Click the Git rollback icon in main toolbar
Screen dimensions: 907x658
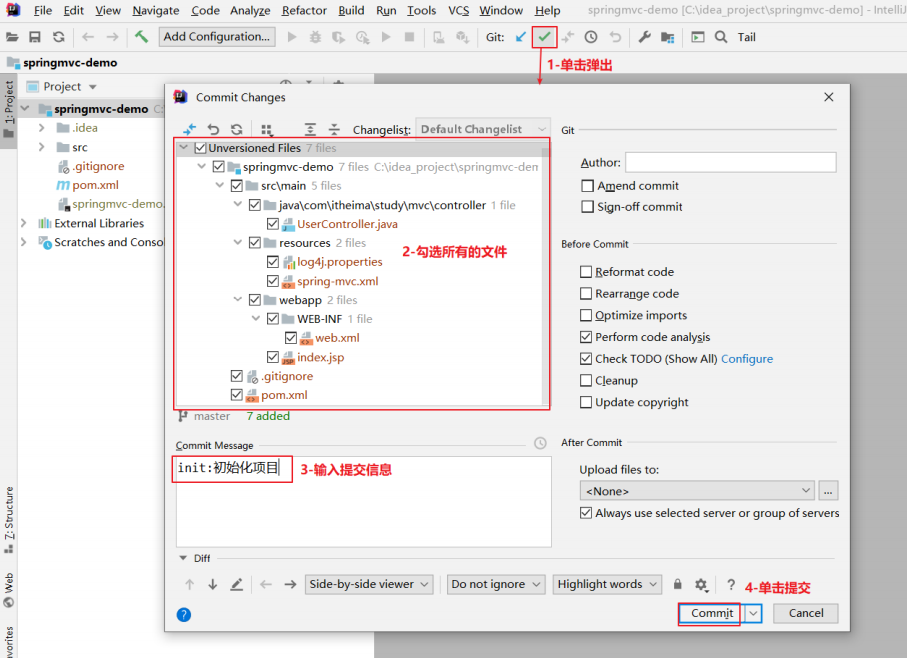[x=615, y=37]
